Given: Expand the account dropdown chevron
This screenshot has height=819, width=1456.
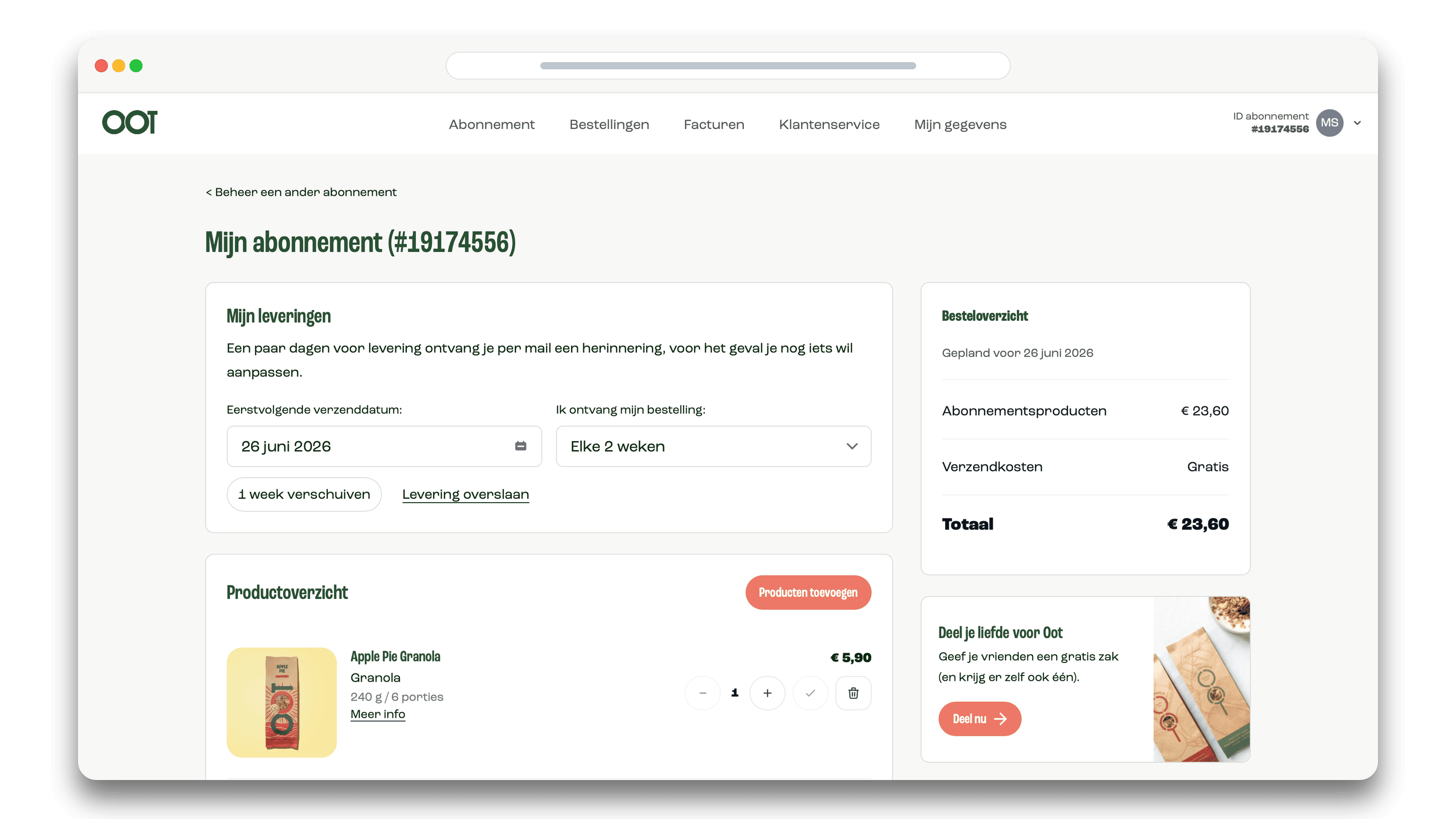Looking at the screenshot, I should tap(1357, 123).
